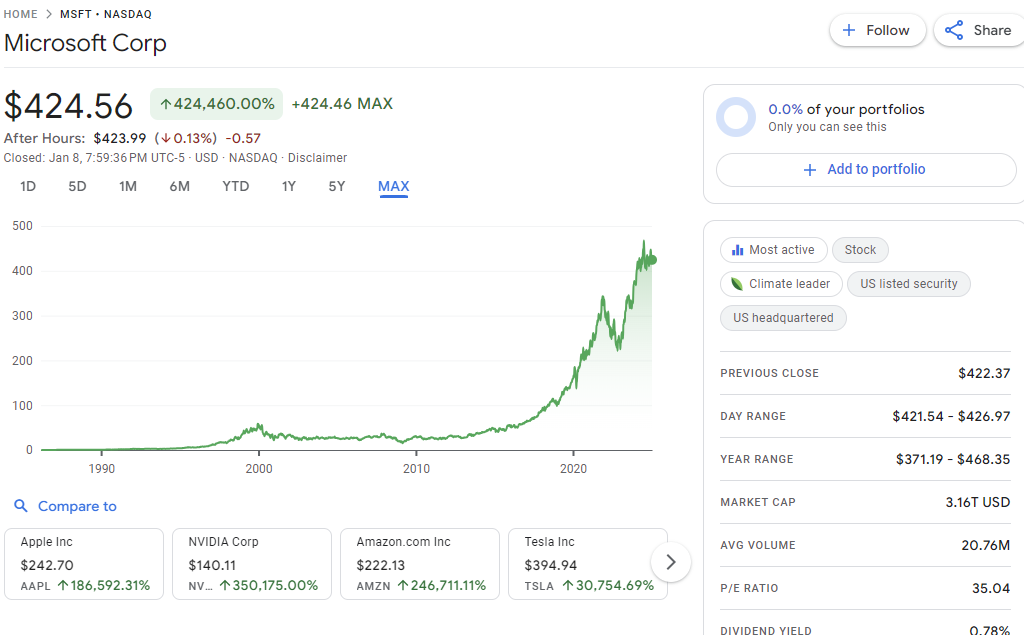
Task: Share this stock page
Action: [x=979, y=30]
